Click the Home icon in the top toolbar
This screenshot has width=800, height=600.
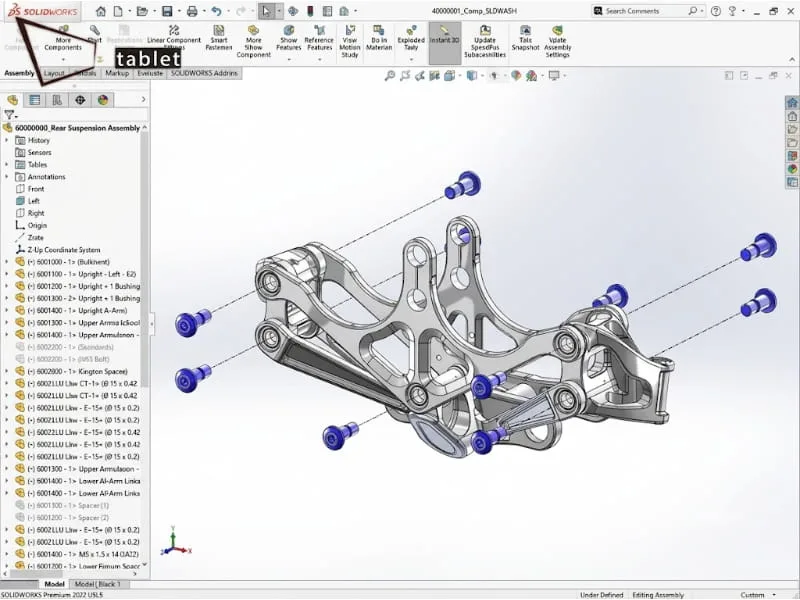pos(101,11)
